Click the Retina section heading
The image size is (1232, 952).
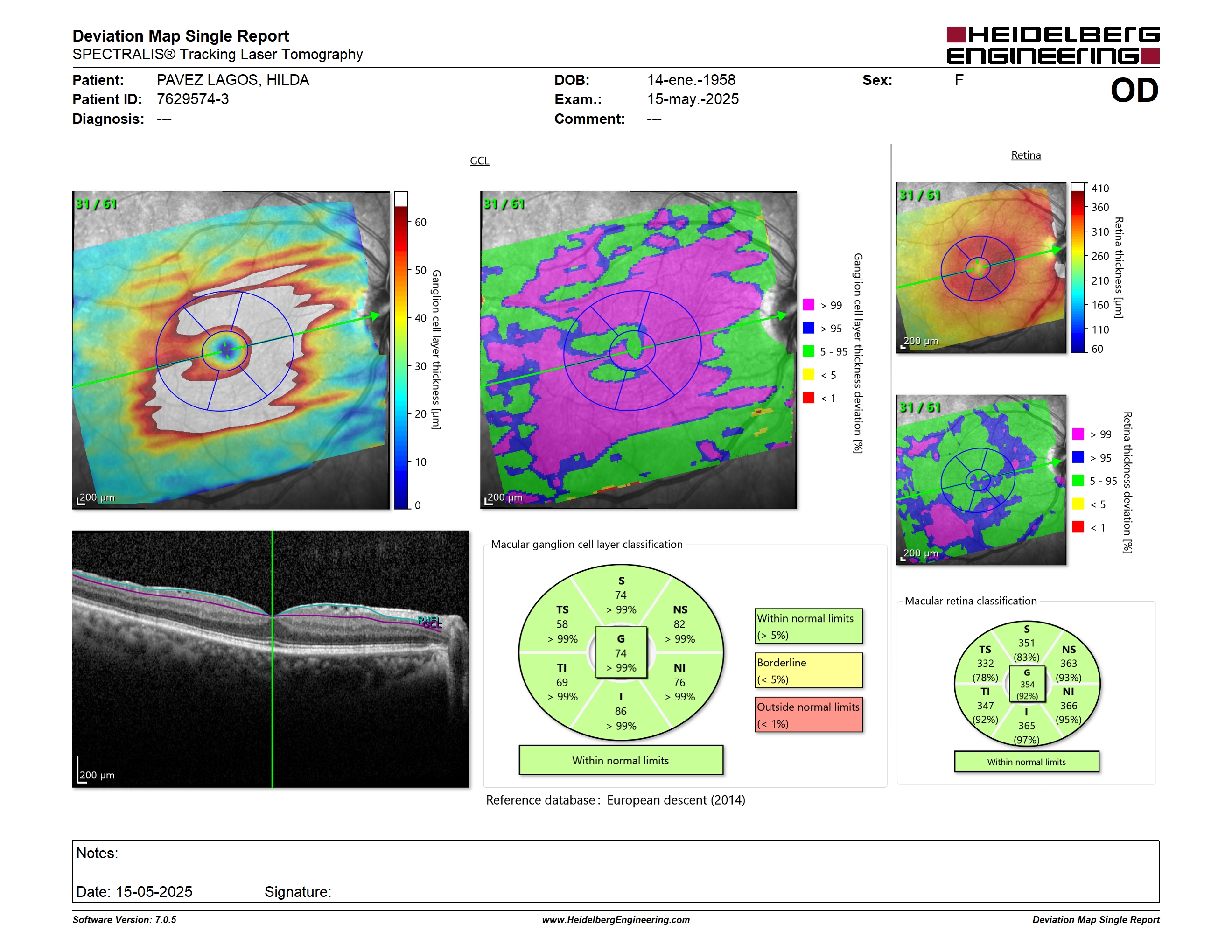(x=1026, y=155)
